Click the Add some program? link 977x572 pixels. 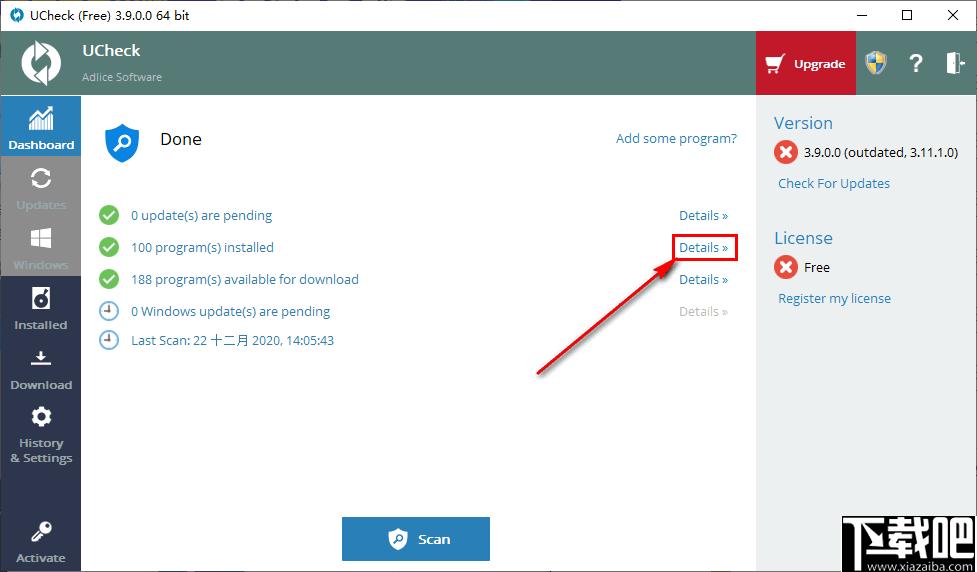[676, 138]
